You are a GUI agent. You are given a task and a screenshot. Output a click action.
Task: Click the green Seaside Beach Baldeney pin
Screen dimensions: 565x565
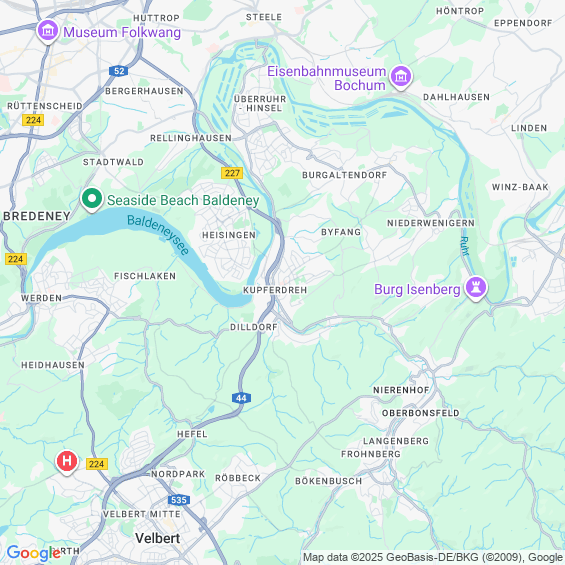pos(92,200)
